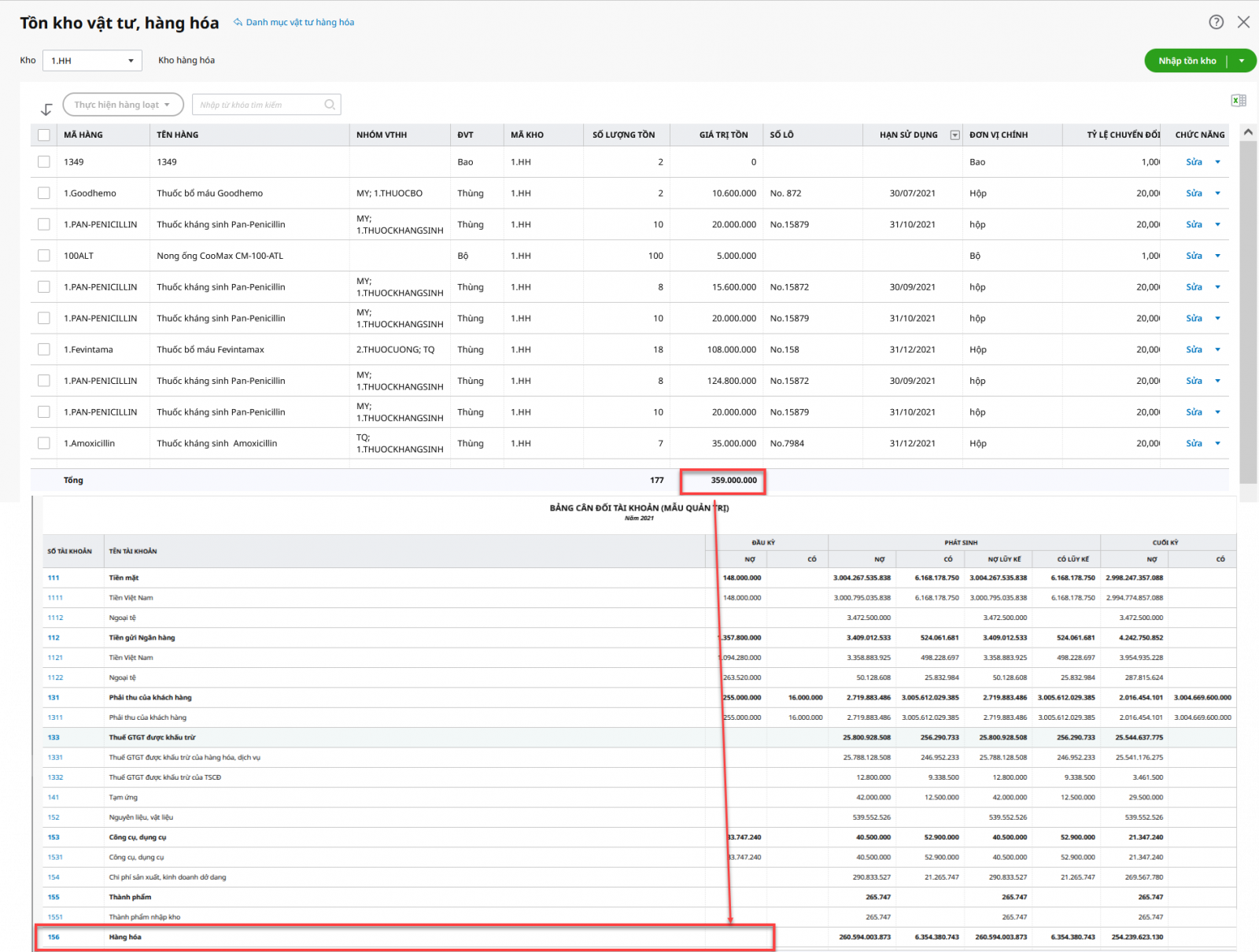
Task: Click the help question mark icon
Action: (1216, 22)
